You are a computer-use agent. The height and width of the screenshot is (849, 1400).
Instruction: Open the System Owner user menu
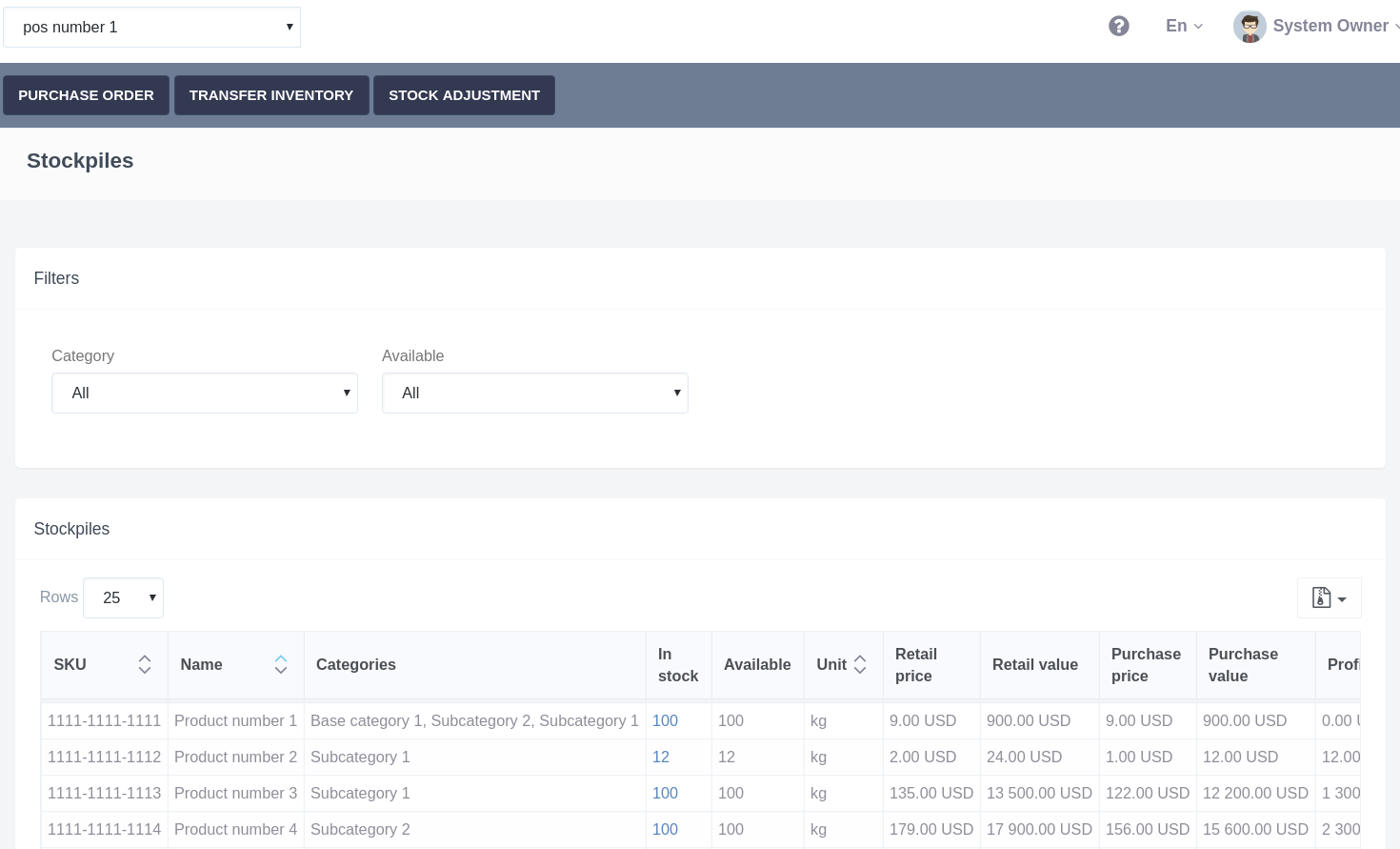[1330, 27]
